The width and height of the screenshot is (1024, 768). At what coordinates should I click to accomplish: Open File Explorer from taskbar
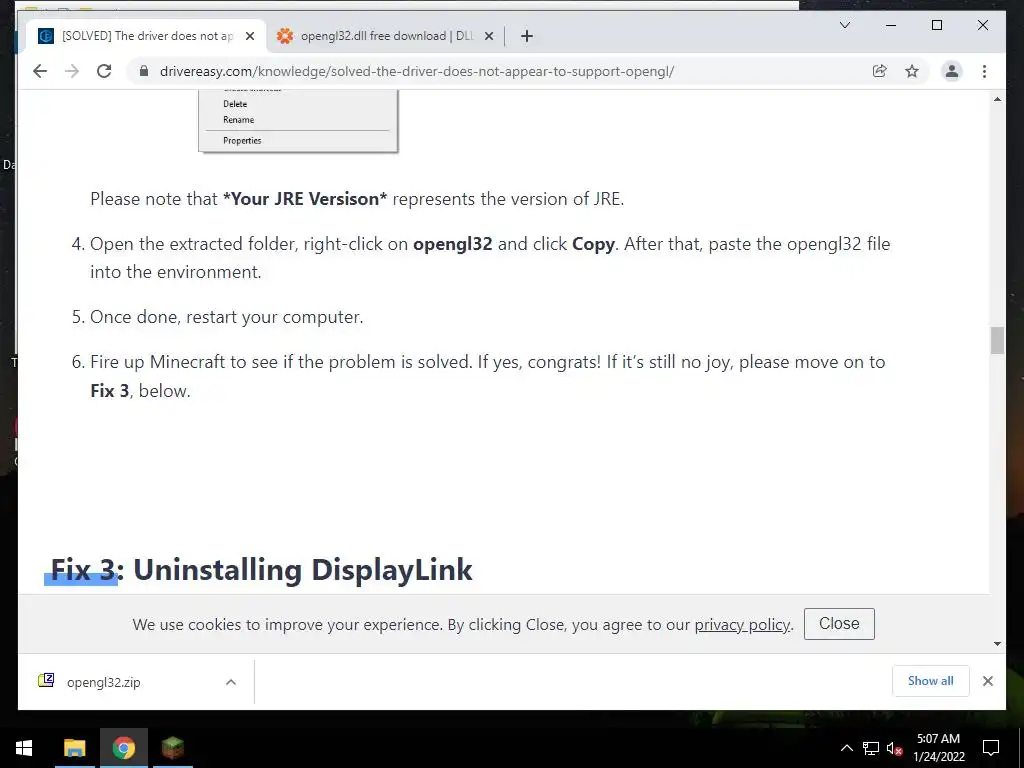click(74, 748)
